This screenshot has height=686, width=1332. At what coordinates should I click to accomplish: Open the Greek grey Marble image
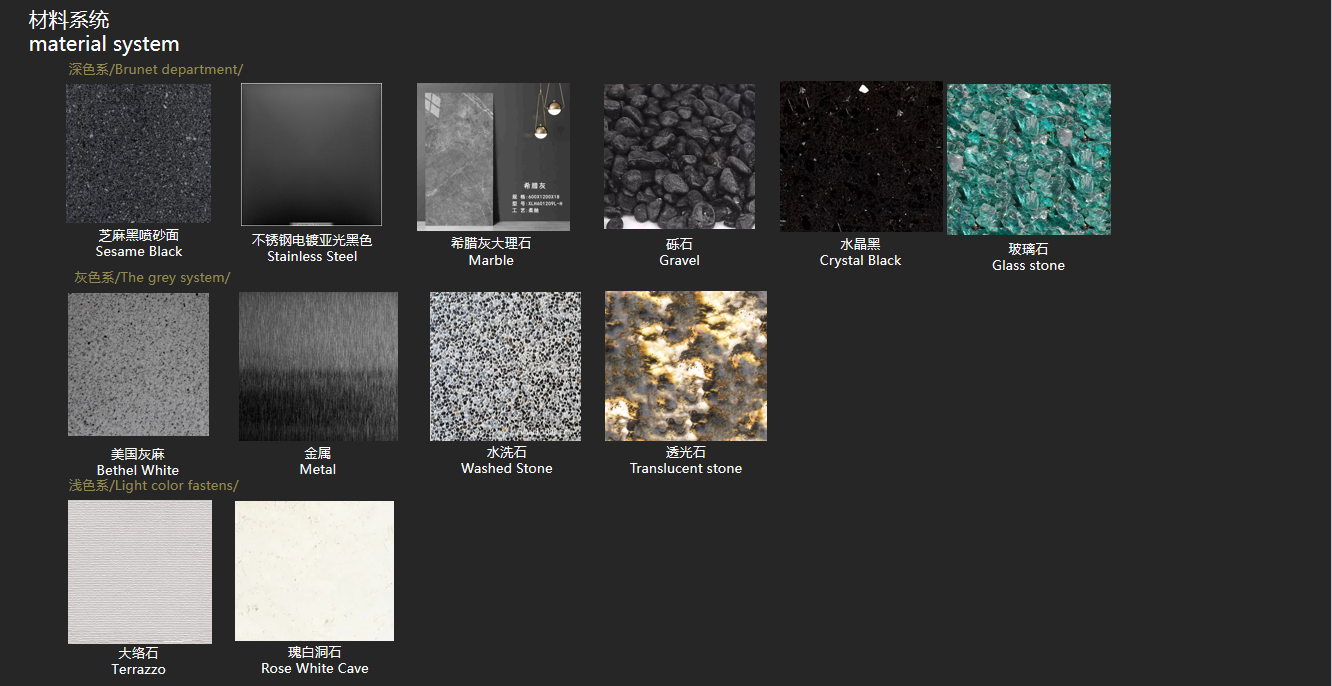pos(493,157)
